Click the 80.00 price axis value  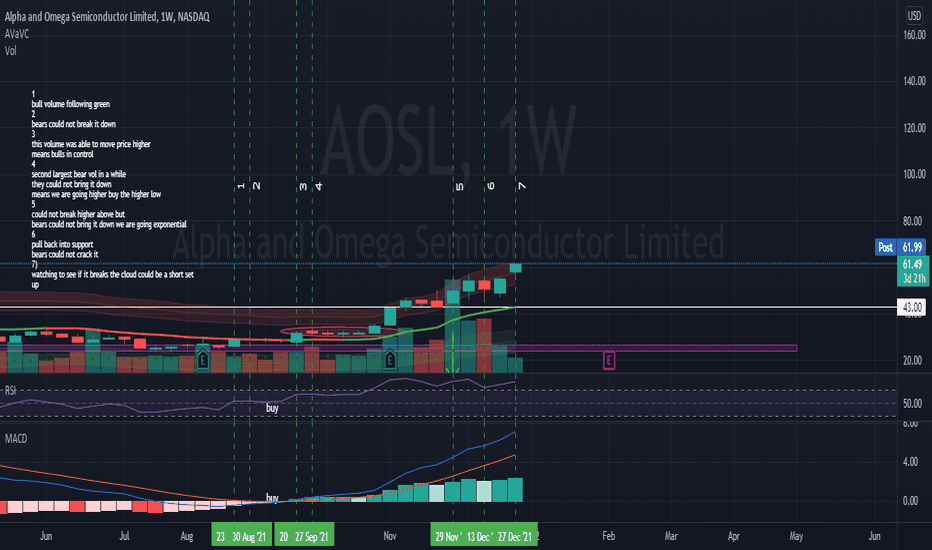point(912,221)
